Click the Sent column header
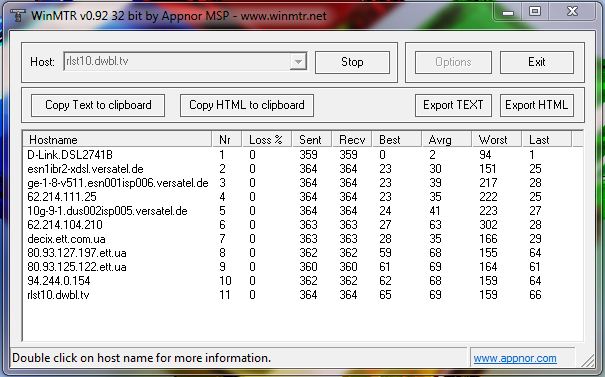This screenshot has height=377, width=605. click(x=312, y=139)
